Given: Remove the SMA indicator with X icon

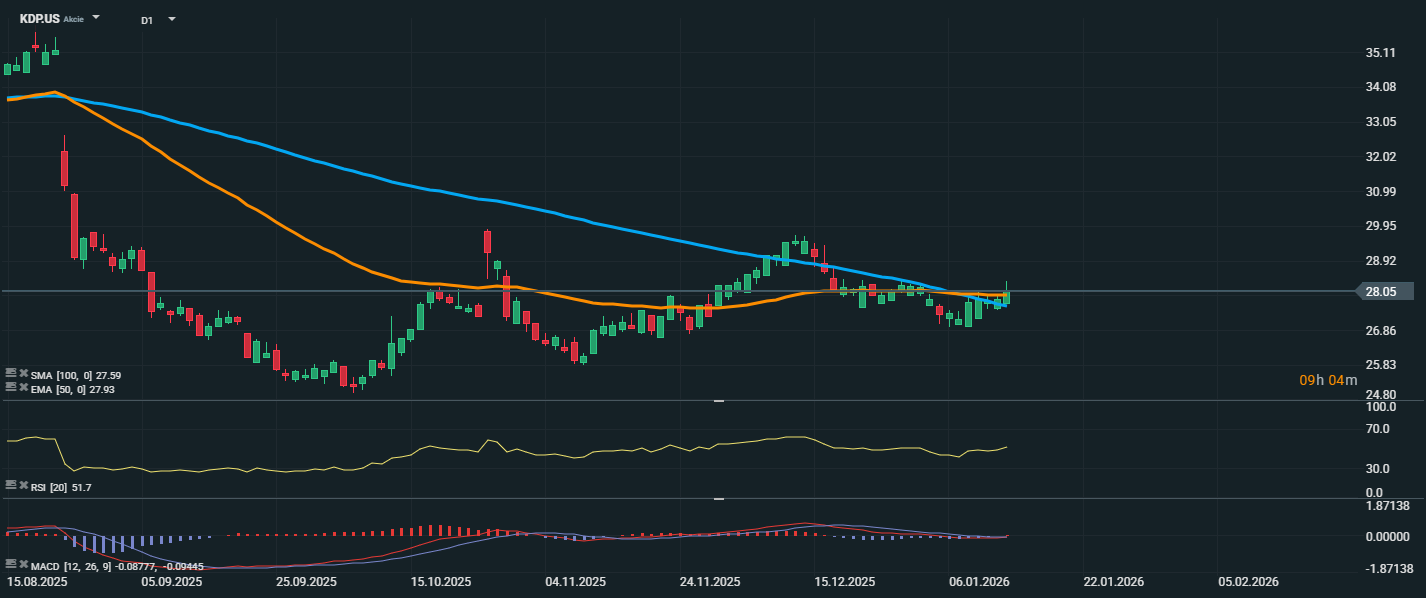Looking at the screenshot, I should (23, 374).
